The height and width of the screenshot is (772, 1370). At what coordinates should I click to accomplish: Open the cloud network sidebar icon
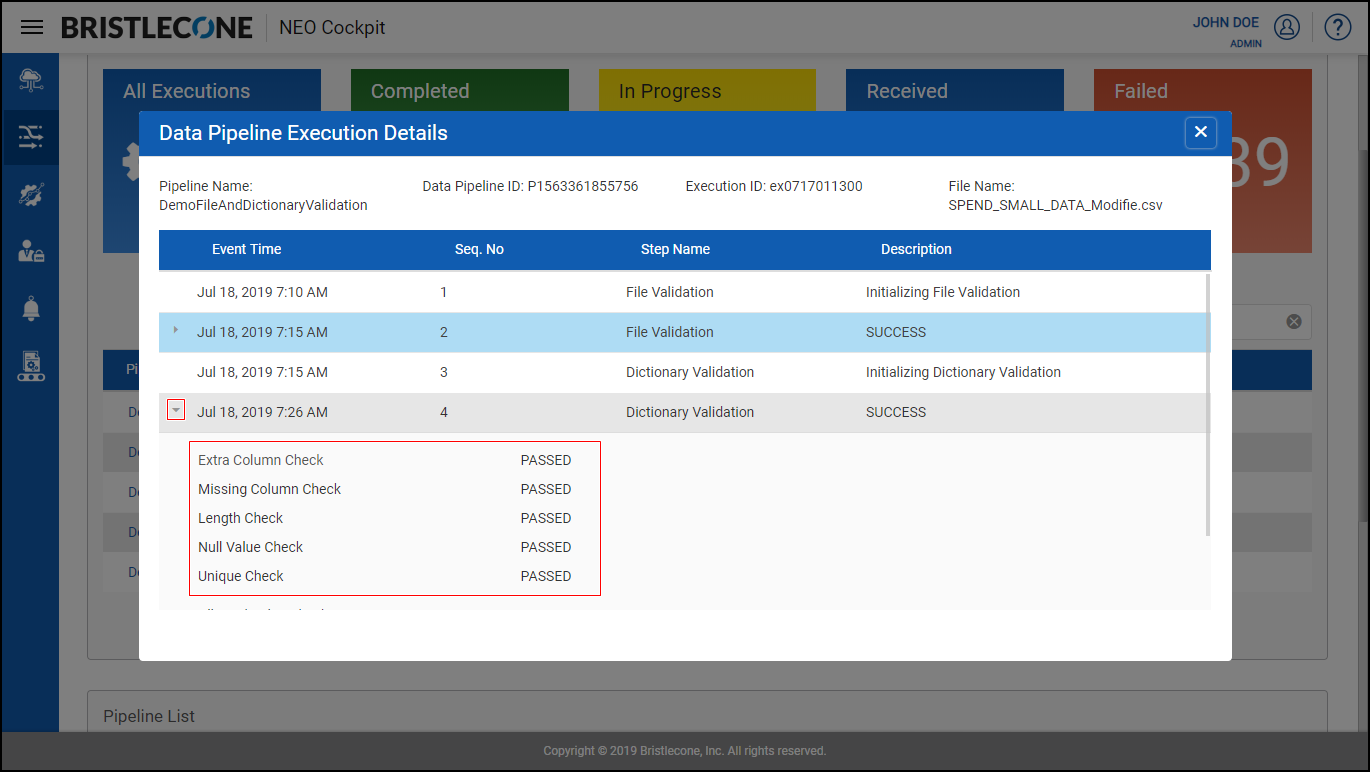31,81
